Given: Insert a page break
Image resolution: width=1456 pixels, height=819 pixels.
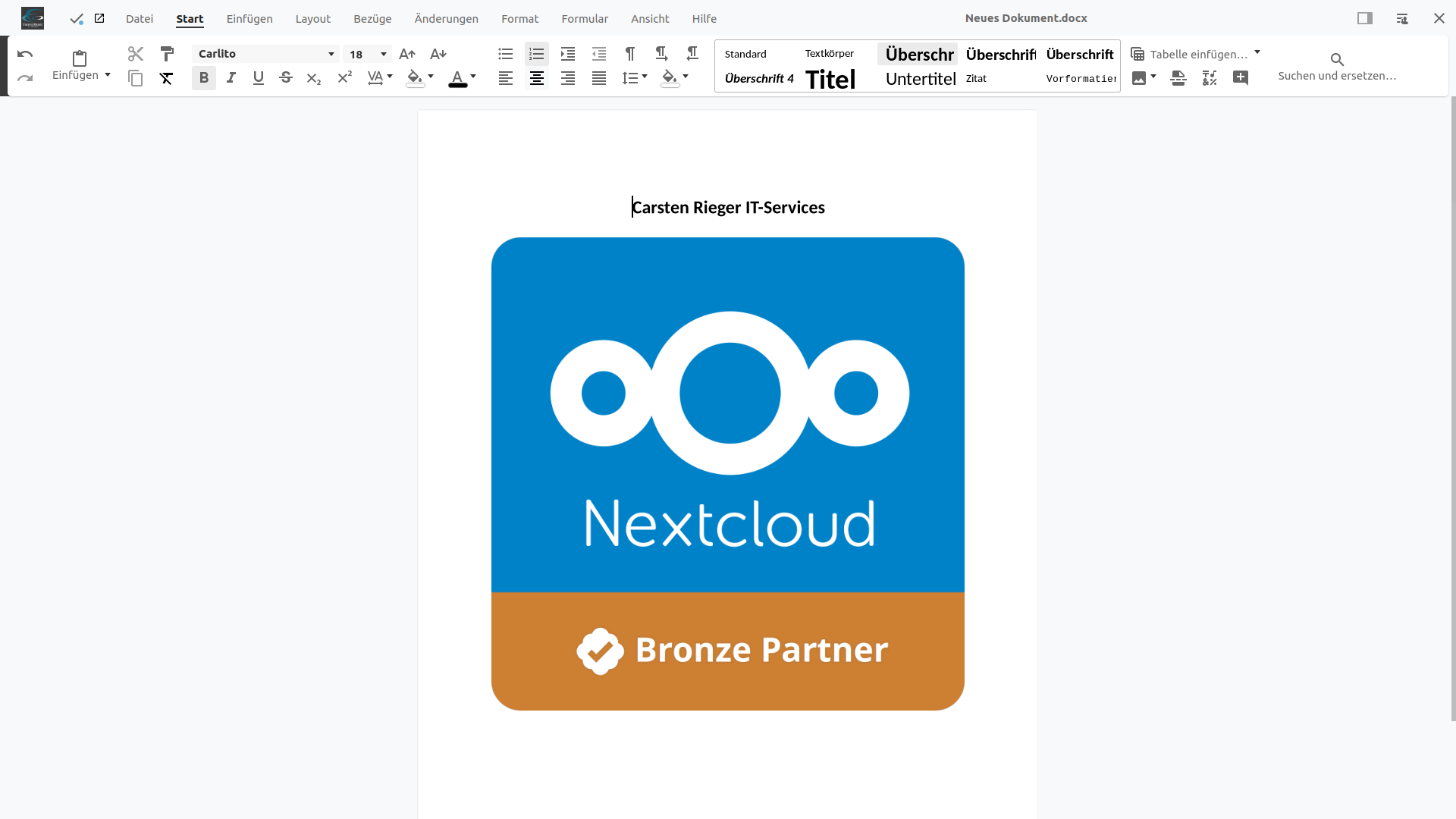Looking at the screenshot, I should [x=1178, y=78].
